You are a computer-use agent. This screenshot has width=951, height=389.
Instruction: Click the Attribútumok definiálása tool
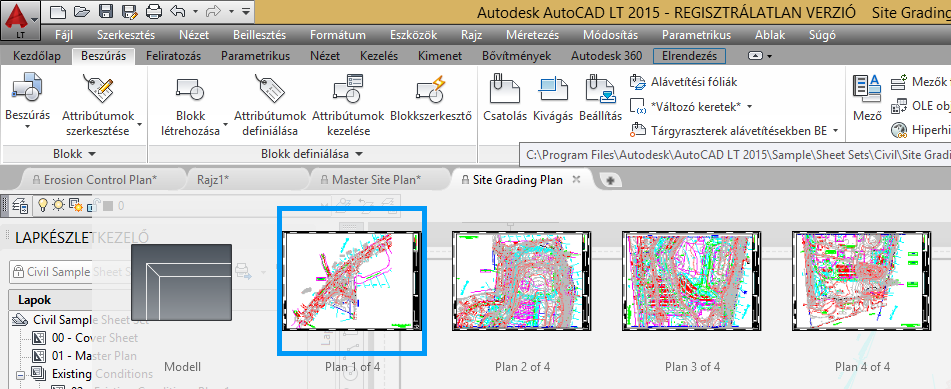[x=270, y=105]
